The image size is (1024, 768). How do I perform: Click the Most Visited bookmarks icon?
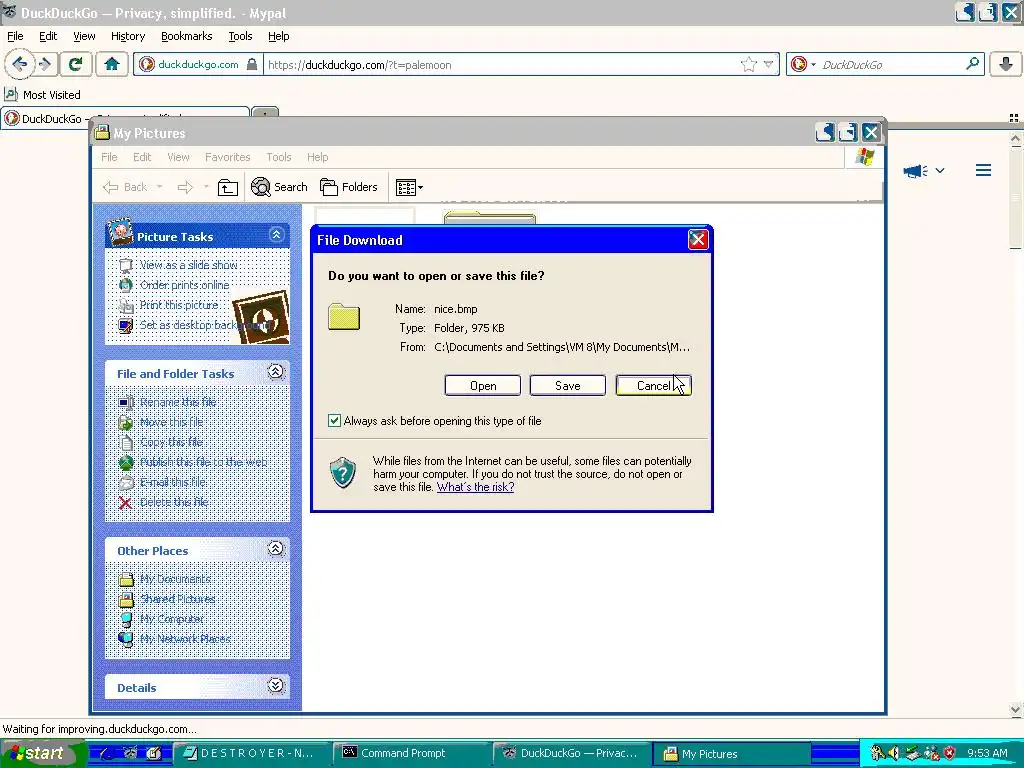tap(10, 95)
